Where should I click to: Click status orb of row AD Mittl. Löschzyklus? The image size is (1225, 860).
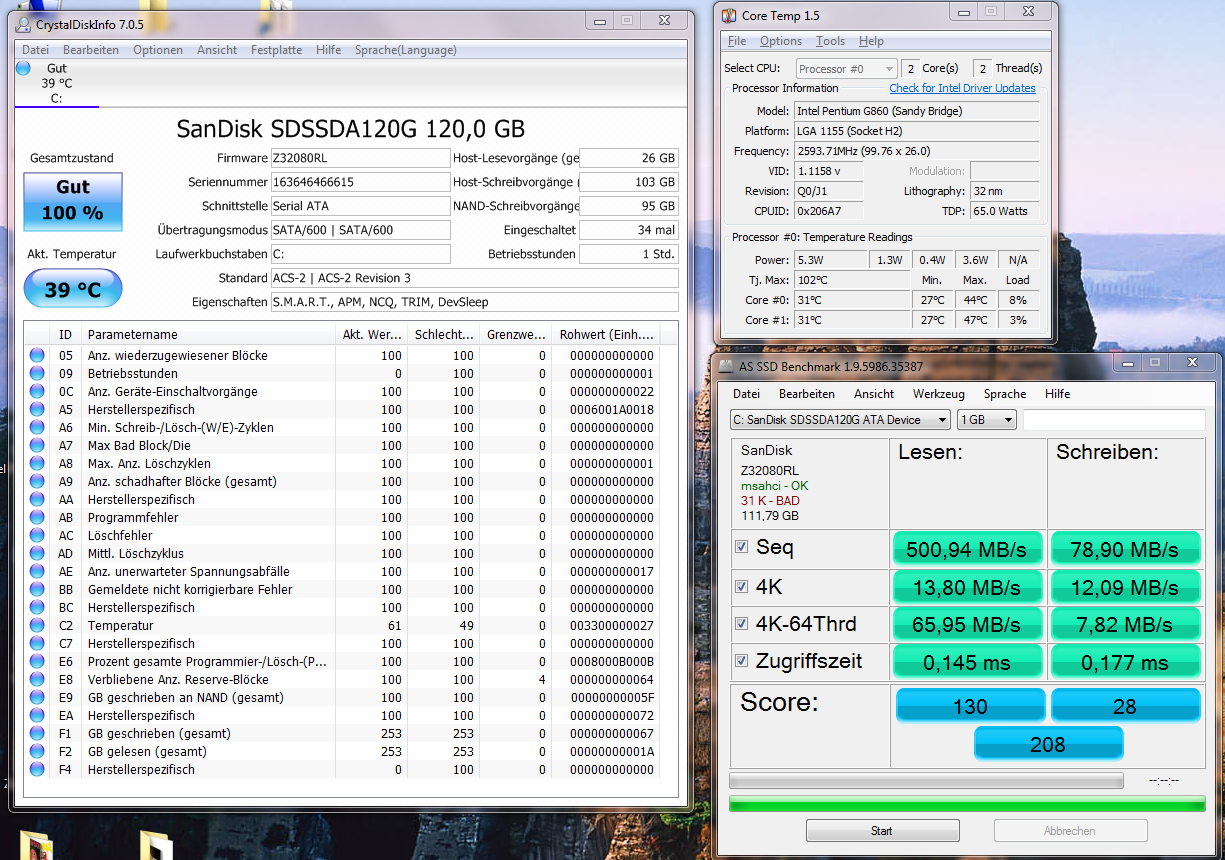pos(37,553)
